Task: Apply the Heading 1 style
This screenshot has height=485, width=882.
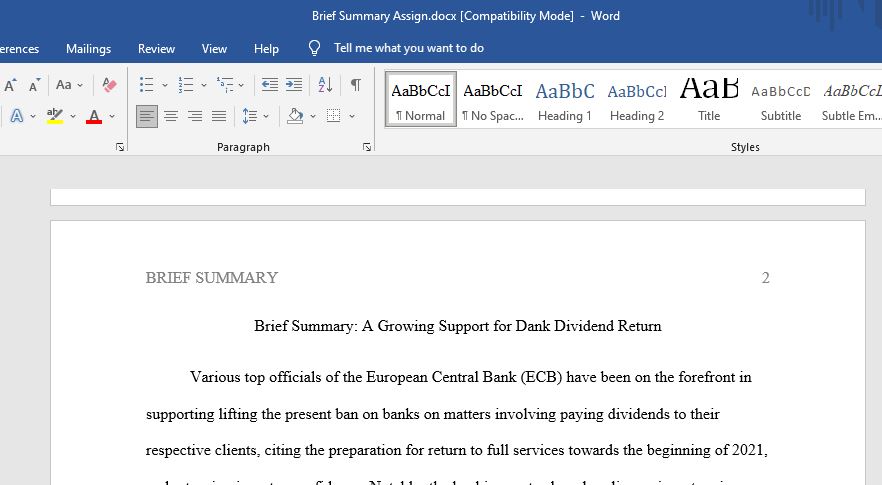Action: point(565,99)
